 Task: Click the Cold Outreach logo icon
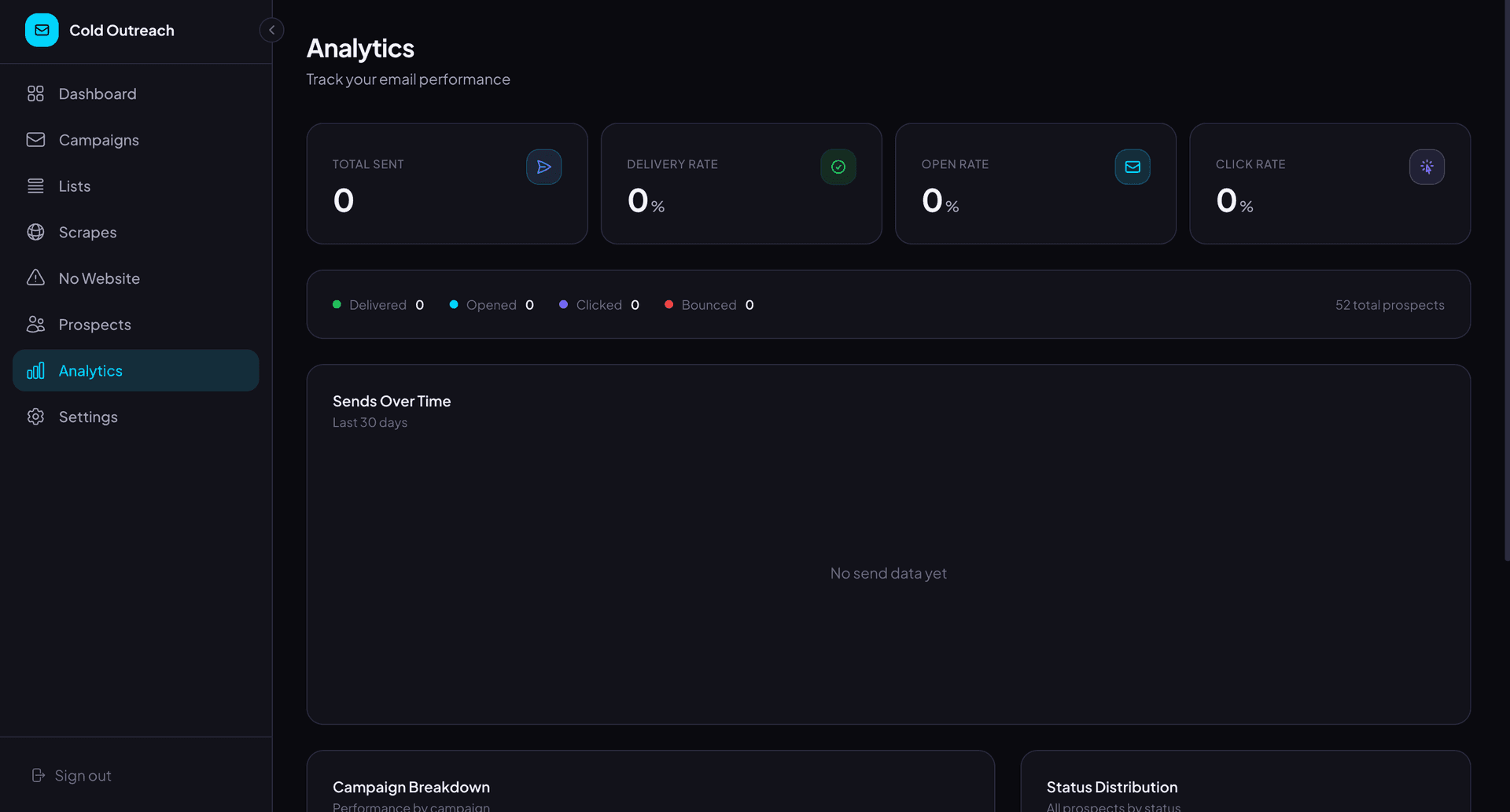coord(42,30)
